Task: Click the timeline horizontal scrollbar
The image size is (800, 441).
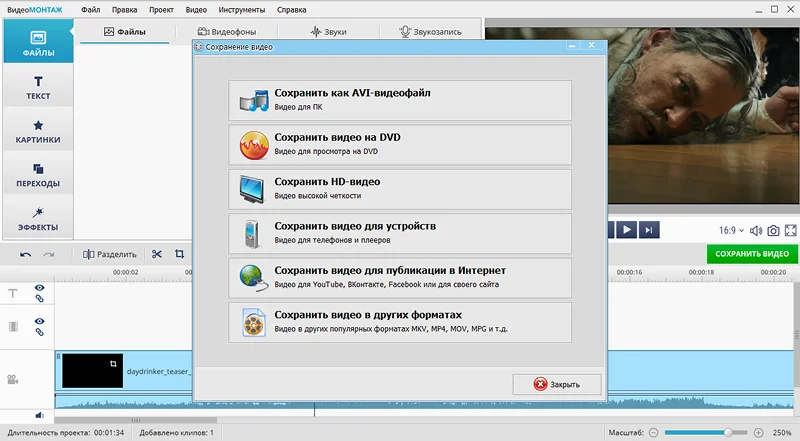Action: [x=136, y=420]
